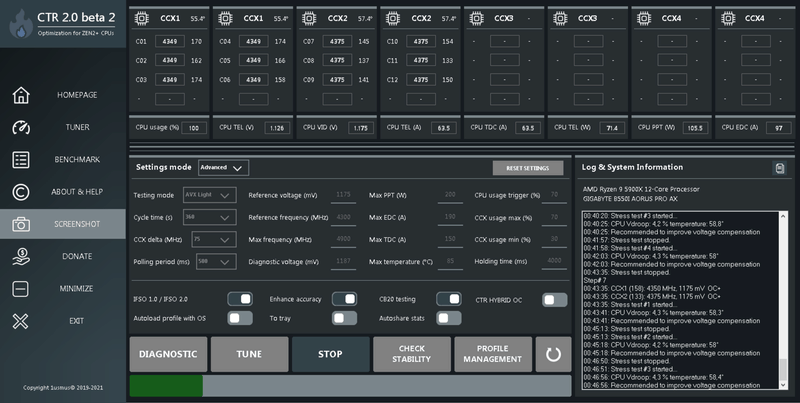Click the Homepage house icon

20,95
